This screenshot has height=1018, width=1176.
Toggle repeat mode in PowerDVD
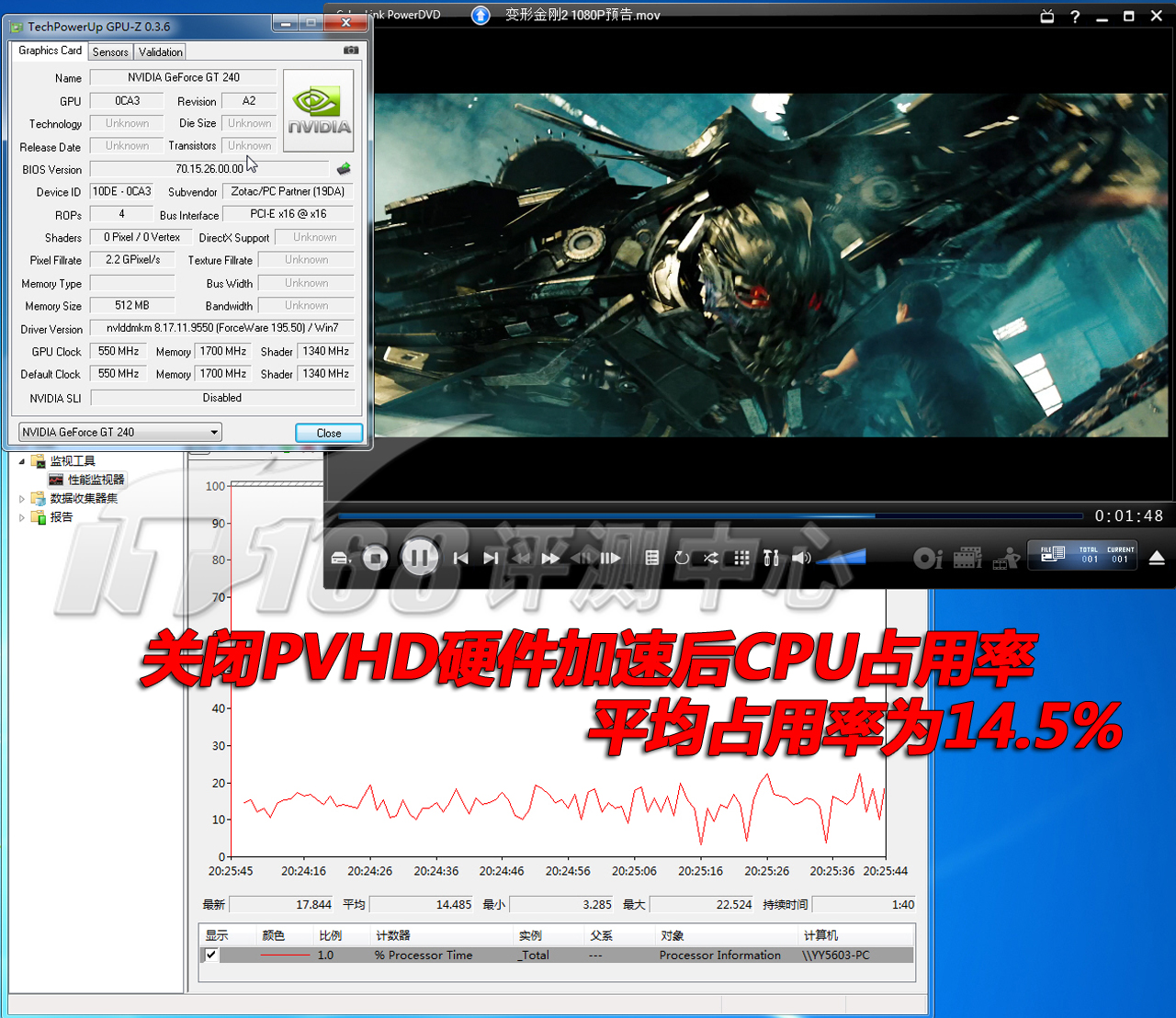point(682,558)
